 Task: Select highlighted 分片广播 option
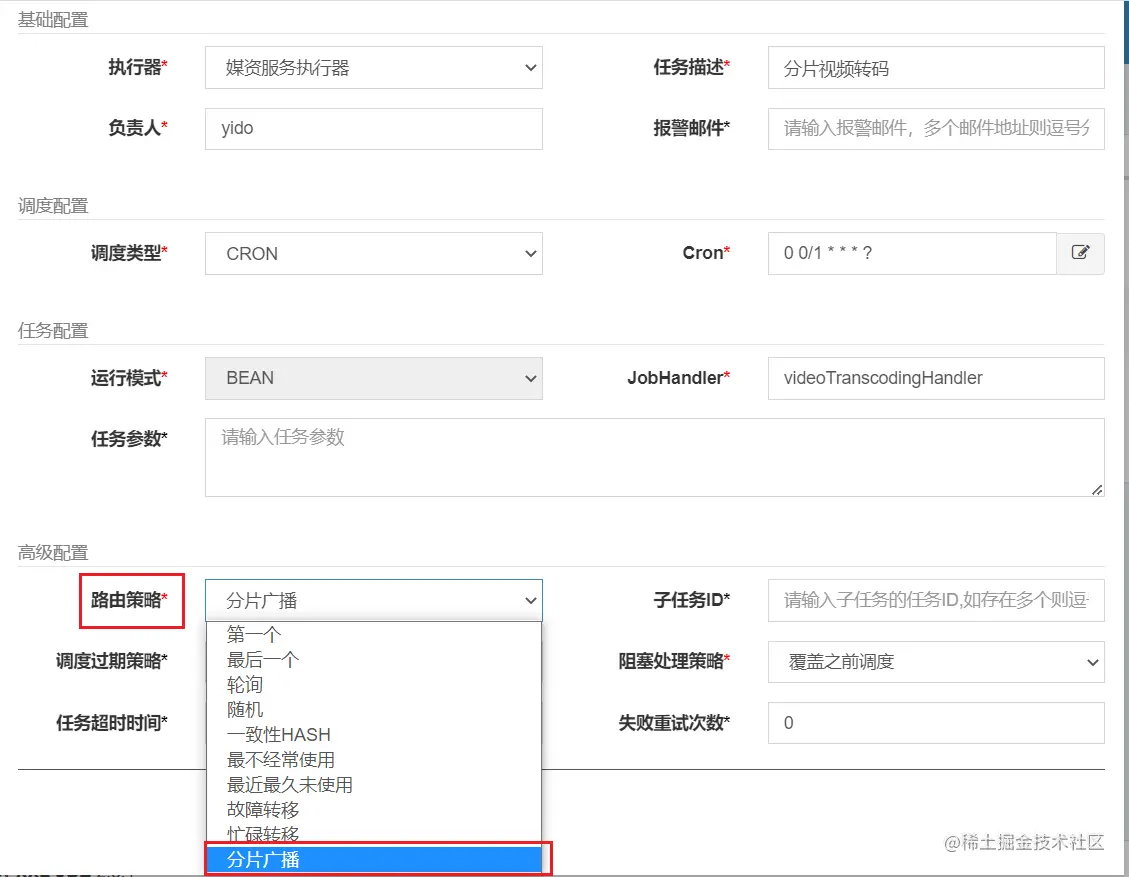374,860
